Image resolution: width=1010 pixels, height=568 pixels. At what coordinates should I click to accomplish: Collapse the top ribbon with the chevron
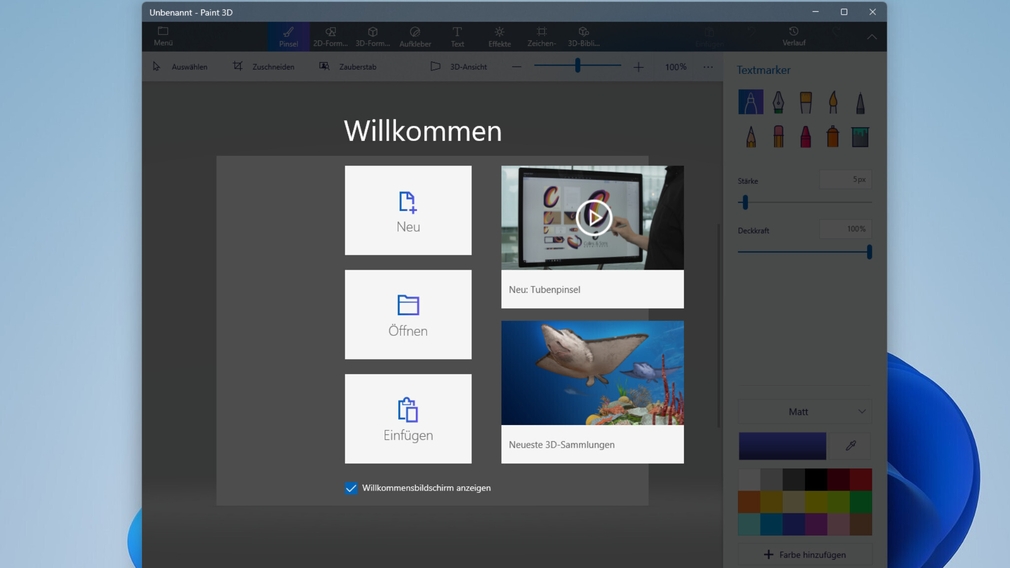click(872, 37)
